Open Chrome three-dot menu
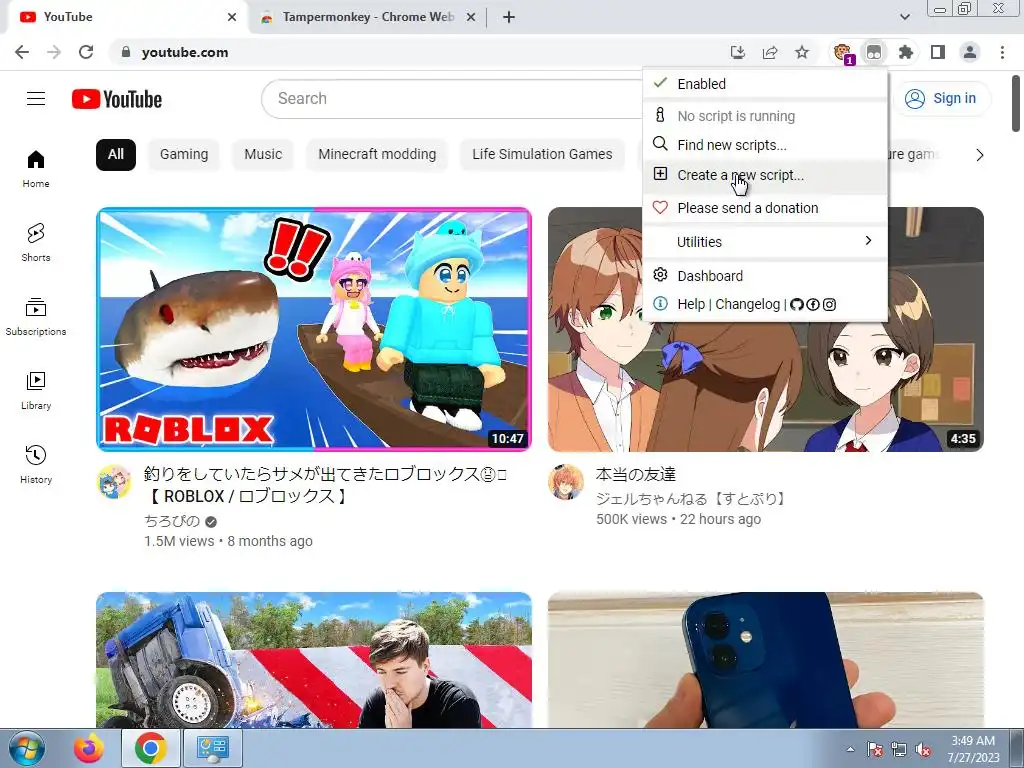Viewport: 1024px width, 768px height. point(1002,52)
